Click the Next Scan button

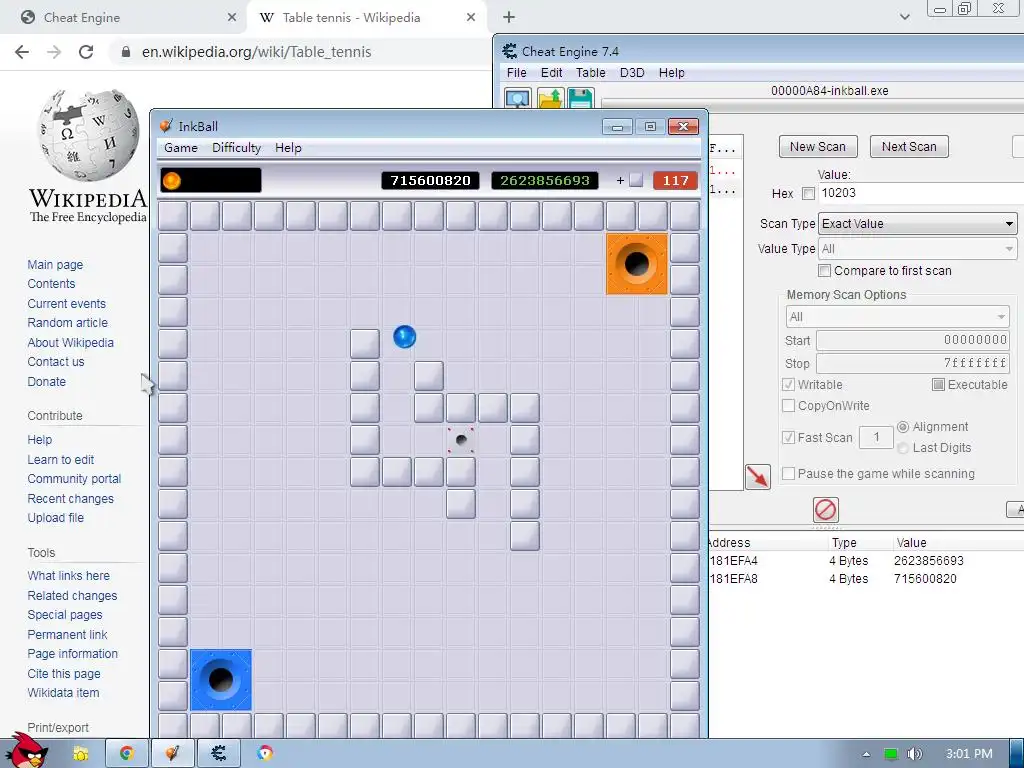[x=909, y=147]
